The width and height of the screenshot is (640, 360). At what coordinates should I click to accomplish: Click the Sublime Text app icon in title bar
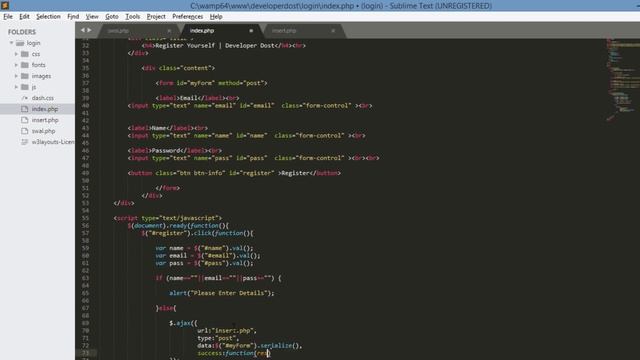click(x=5, y=5)
